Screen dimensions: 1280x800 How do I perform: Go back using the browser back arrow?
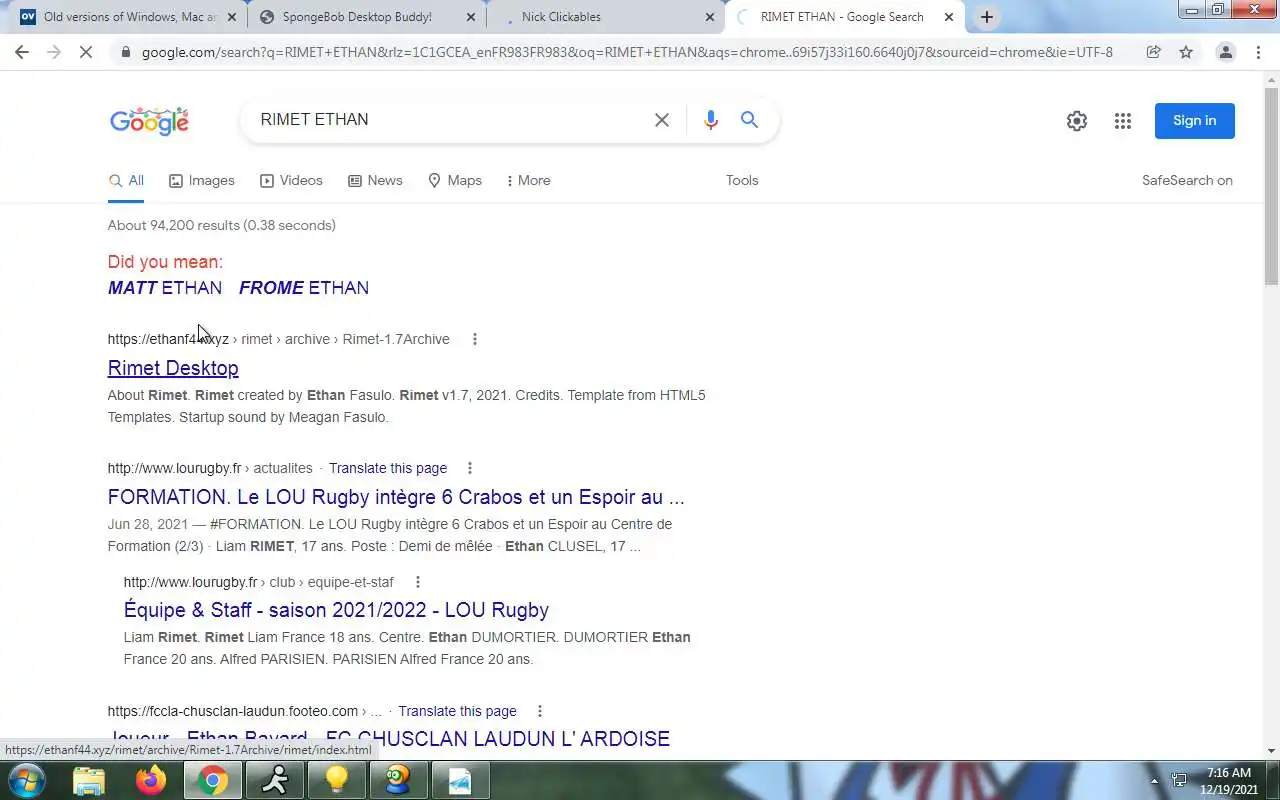pos(22,52)
